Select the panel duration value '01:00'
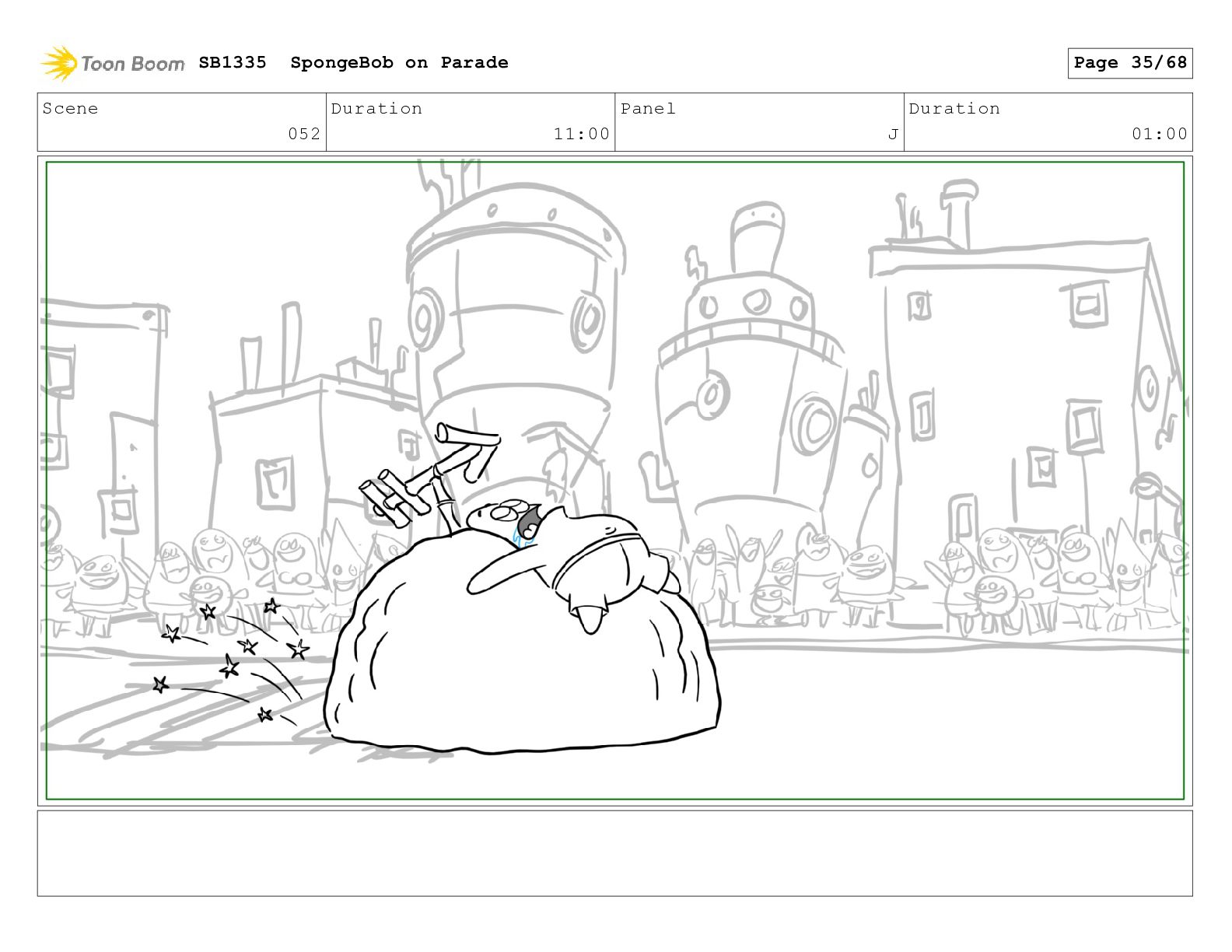 (1160, 134)
